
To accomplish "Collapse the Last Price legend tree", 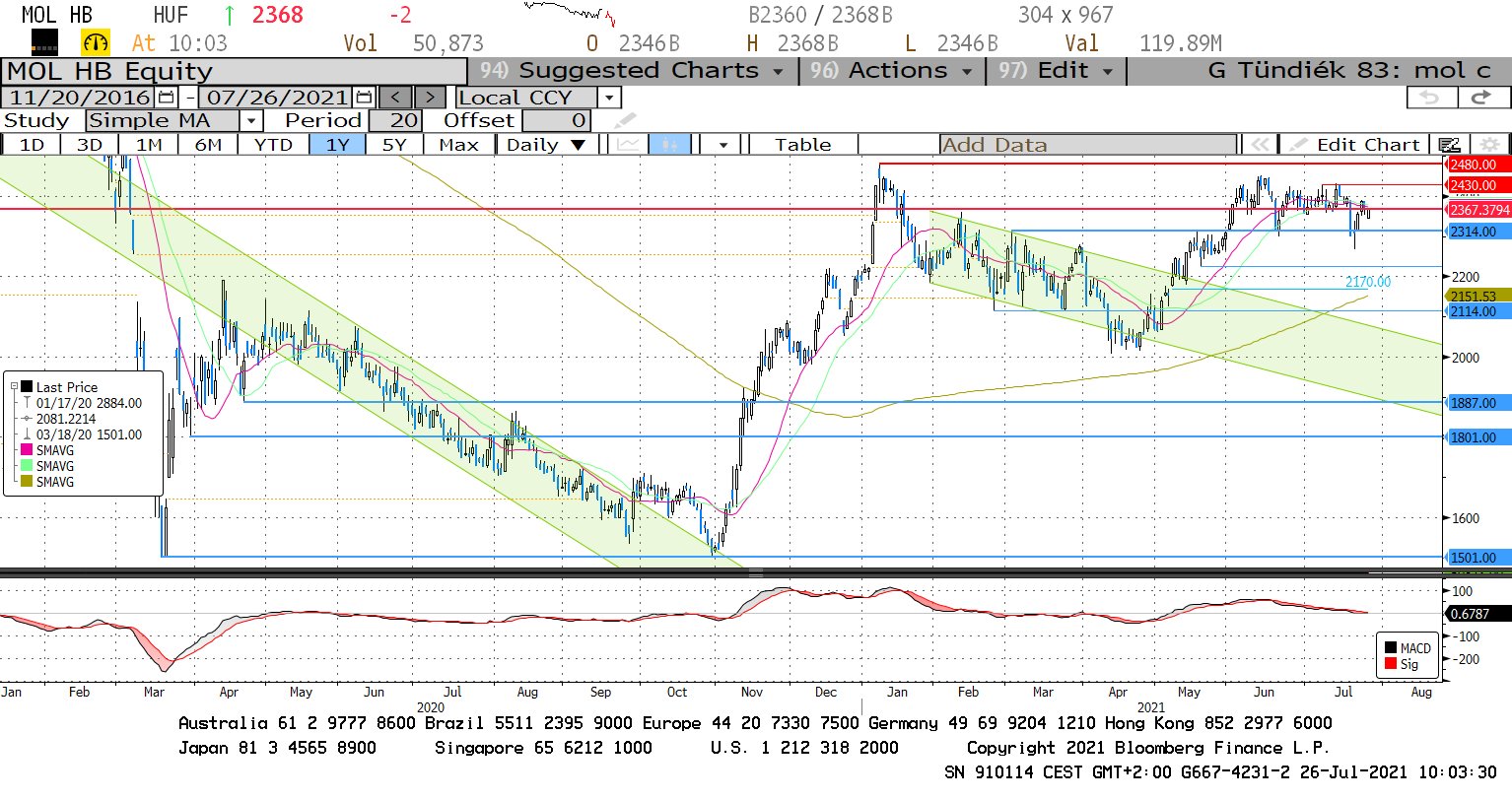I will [x=14, y=387].
